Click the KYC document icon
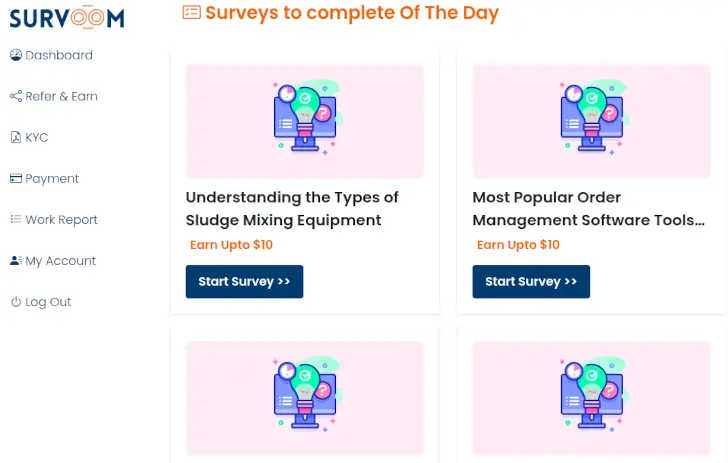Image resolution: width=728 pixels, height=463 pixels. (x=16, y=137)
